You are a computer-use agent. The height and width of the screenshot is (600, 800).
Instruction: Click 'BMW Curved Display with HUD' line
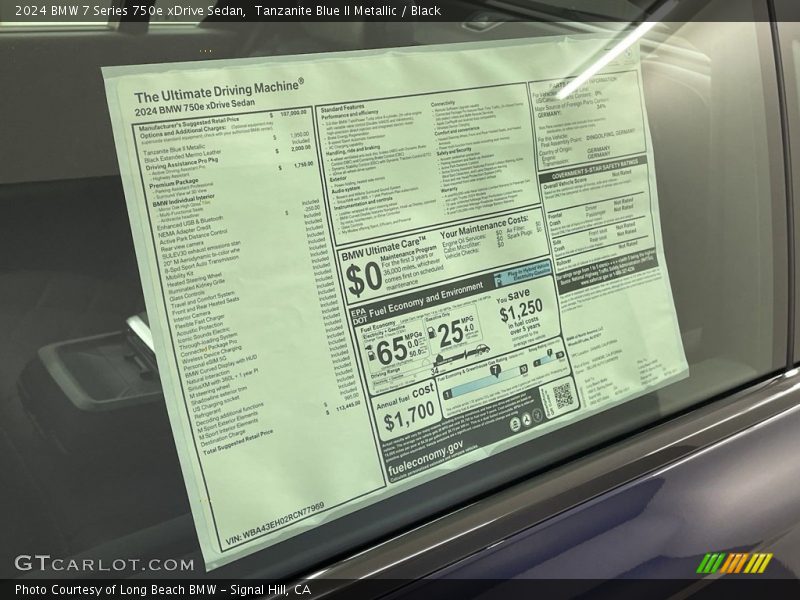coord(220,366)
